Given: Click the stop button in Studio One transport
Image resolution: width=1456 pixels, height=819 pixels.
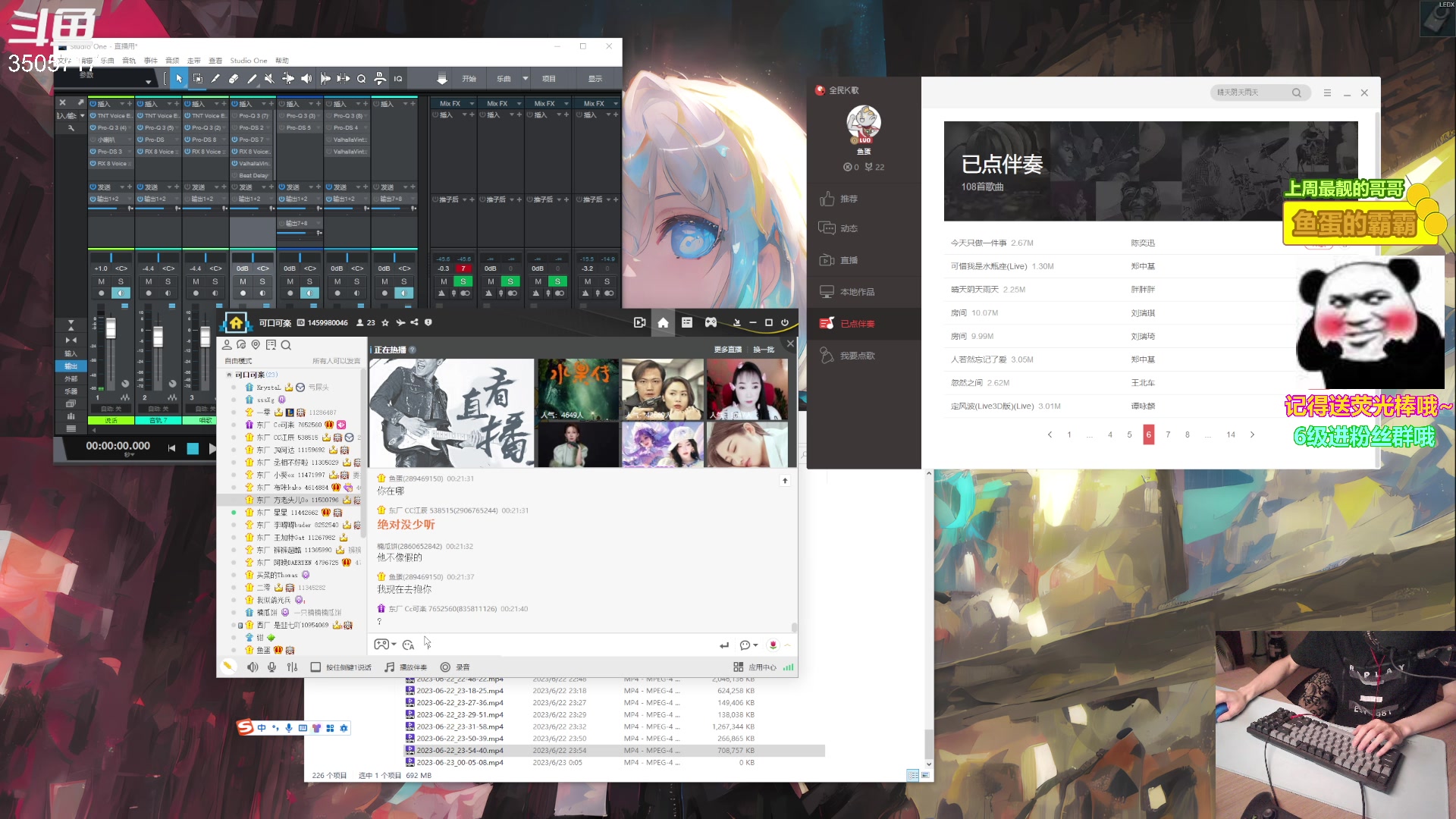Looking at the screenshot, I should tap(193, 448).
